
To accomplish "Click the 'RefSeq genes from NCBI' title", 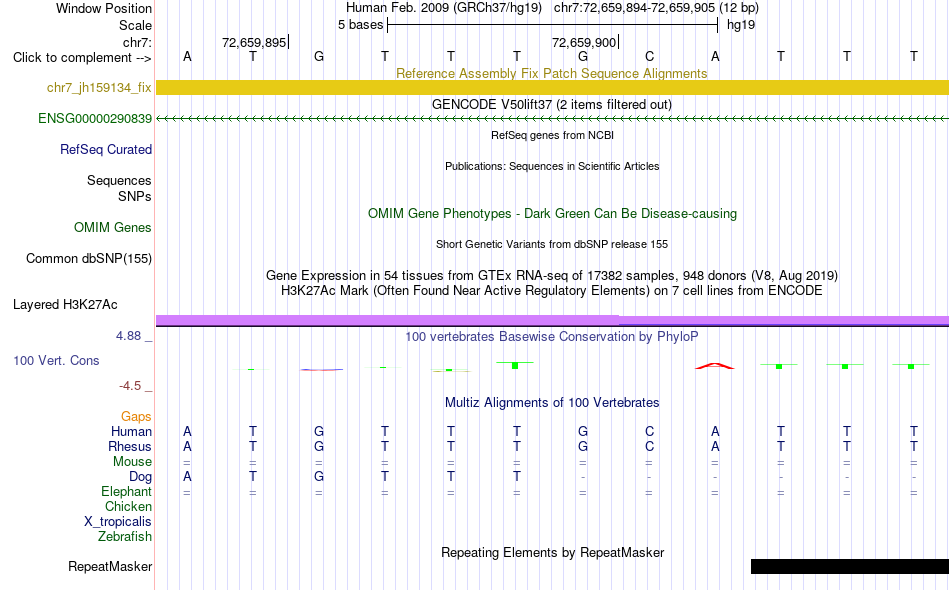I will coord(552,135).
